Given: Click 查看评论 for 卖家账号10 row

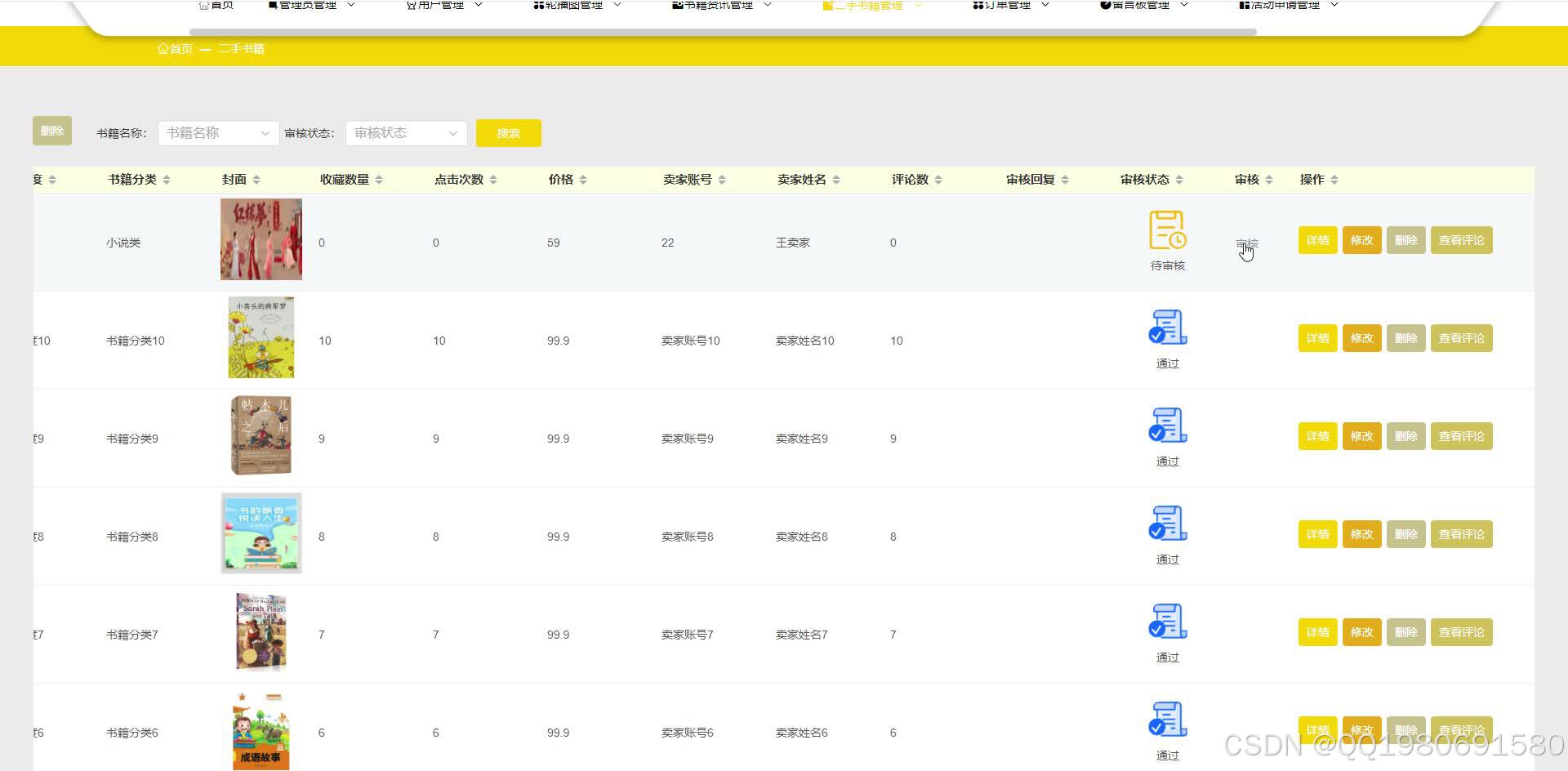Looking at the screenshot, I should (1461, 338).
